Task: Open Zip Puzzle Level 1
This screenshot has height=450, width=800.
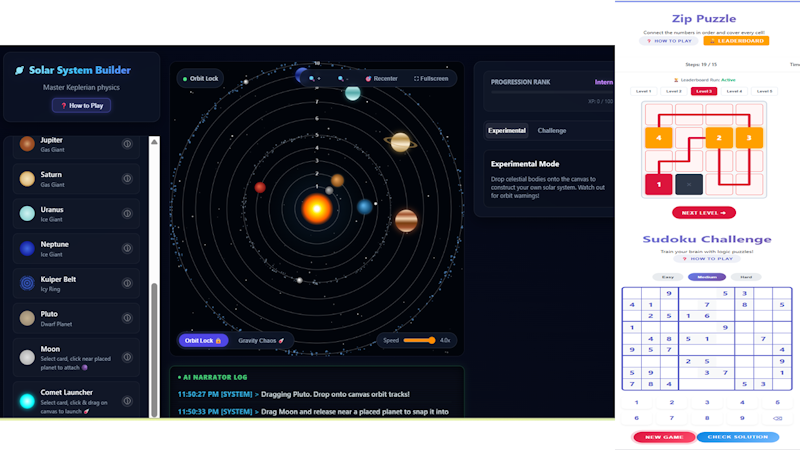Action: click(x=643, y=91)
